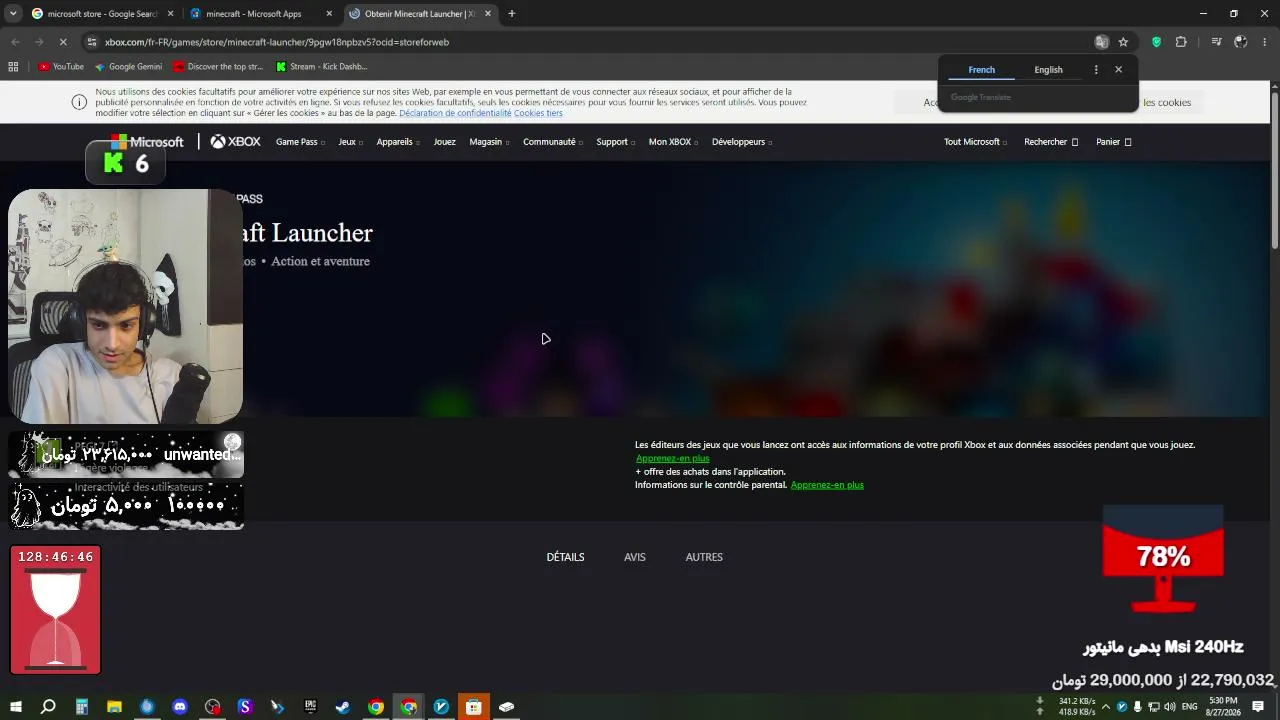The height and width of the screenshot is (720, 1280).
Task: Click Rechercher to search Xbox site
Action: click(x=1051, y=142)
